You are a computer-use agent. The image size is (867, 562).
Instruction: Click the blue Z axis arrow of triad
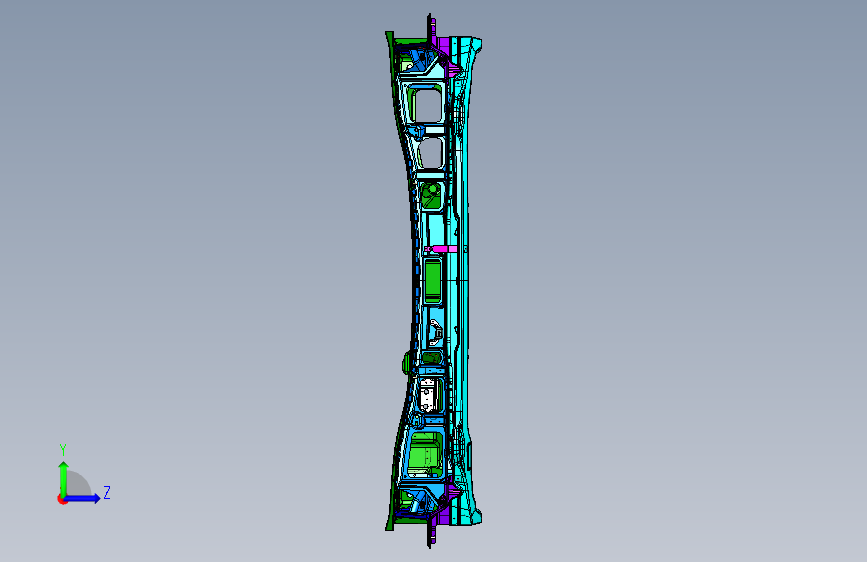click(83, 498)
